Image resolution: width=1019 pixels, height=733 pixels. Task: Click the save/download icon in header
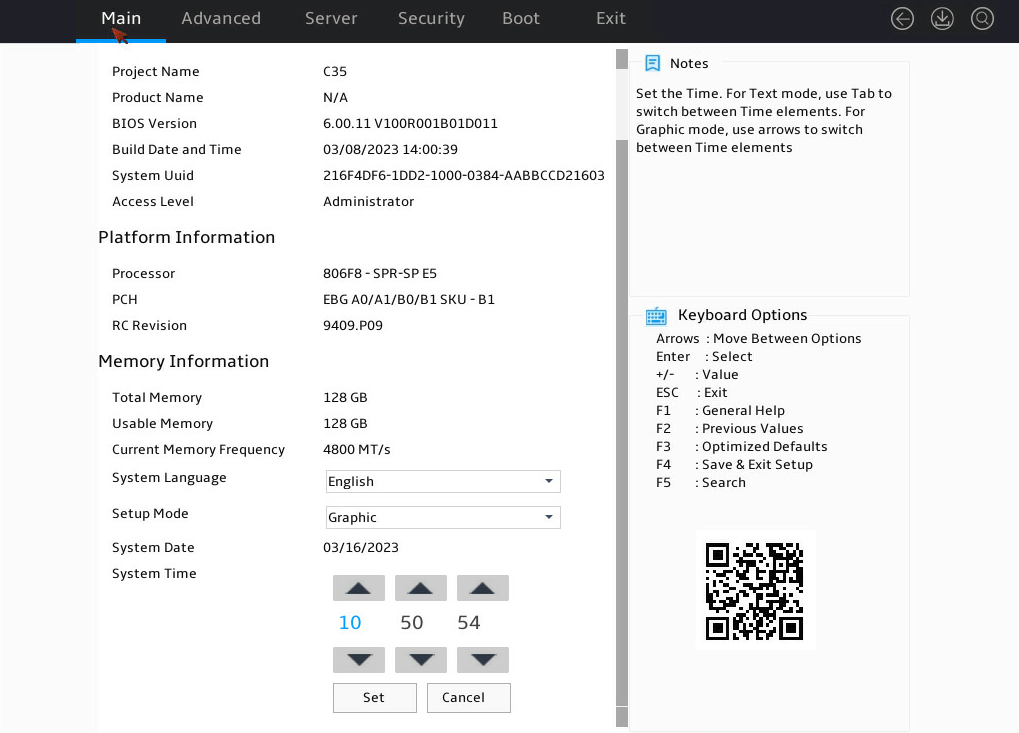pyautogui.click(x=942, y=19)
